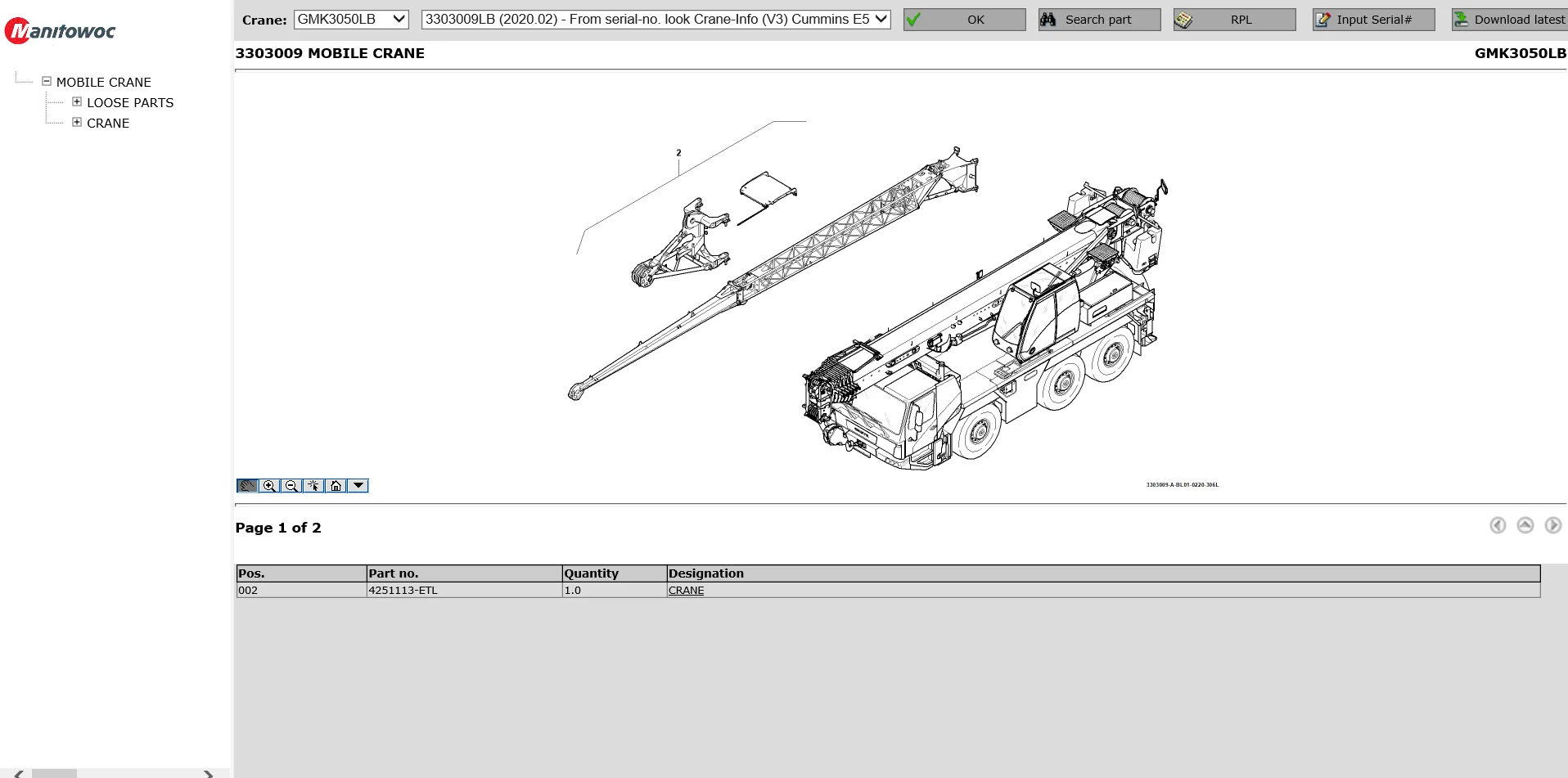
Task: Click the OK button
Action: pyautogui.click(x=964, y=20)
